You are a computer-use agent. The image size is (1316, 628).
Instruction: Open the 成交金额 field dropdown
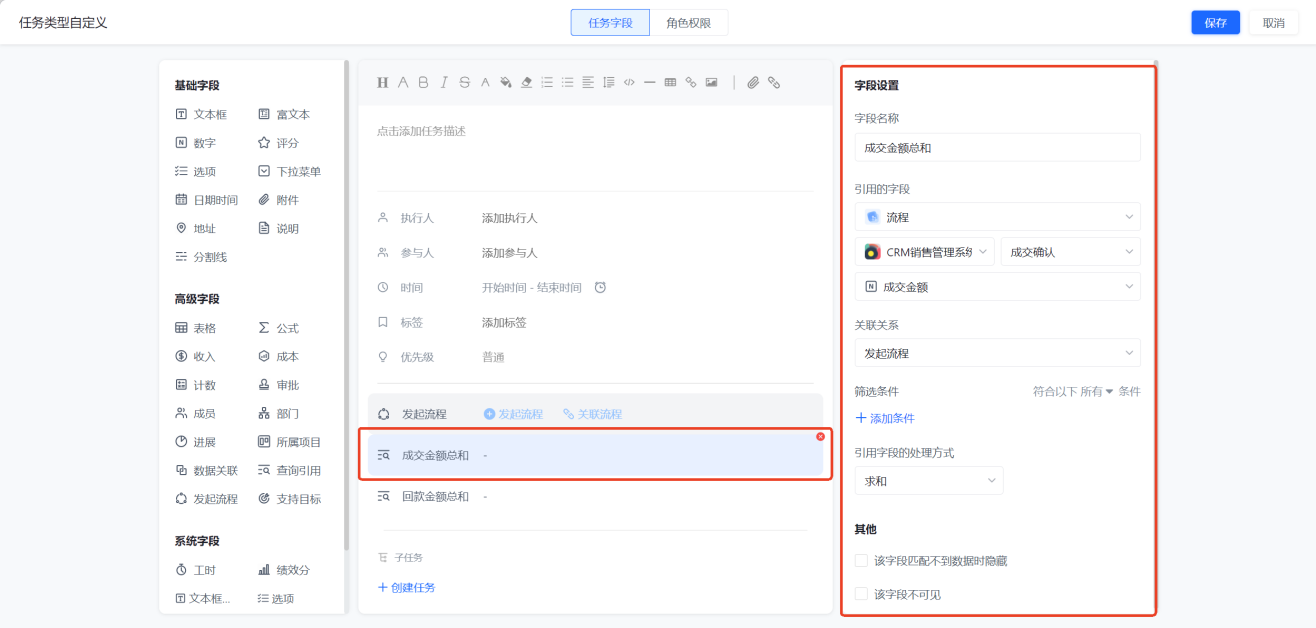coord(997,287)
